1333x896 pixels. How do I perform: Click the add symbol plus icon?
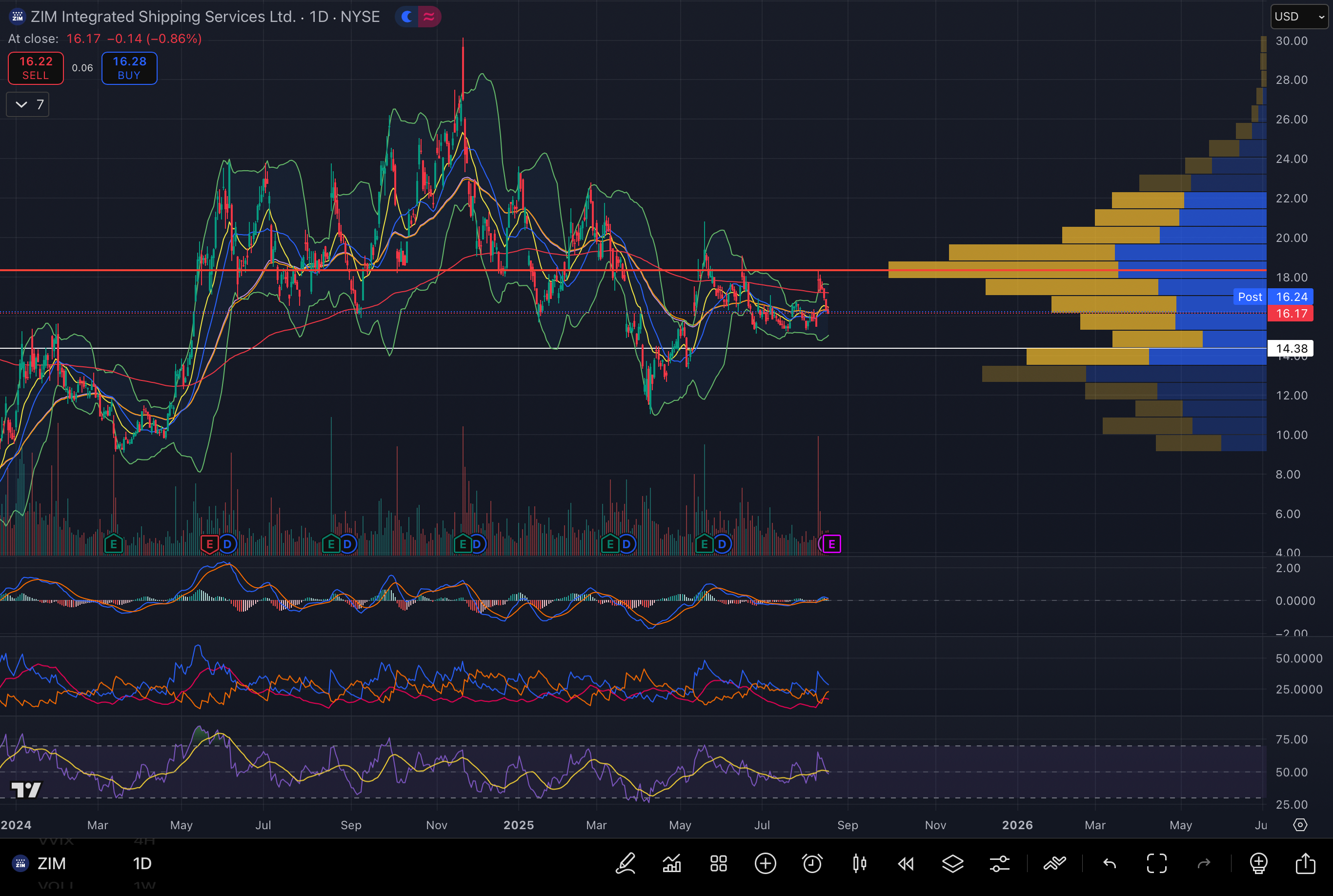[766, 863]
